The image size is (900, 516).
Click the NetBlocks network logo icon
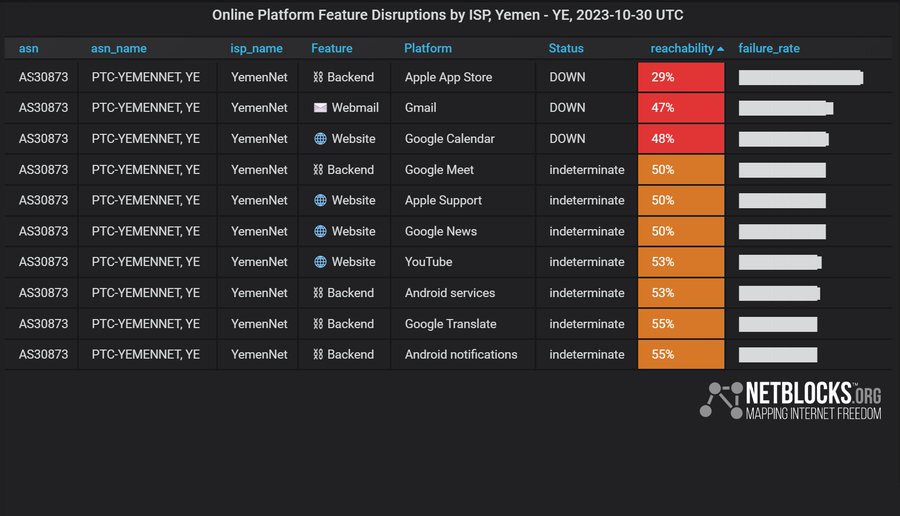tap(720, 399)
